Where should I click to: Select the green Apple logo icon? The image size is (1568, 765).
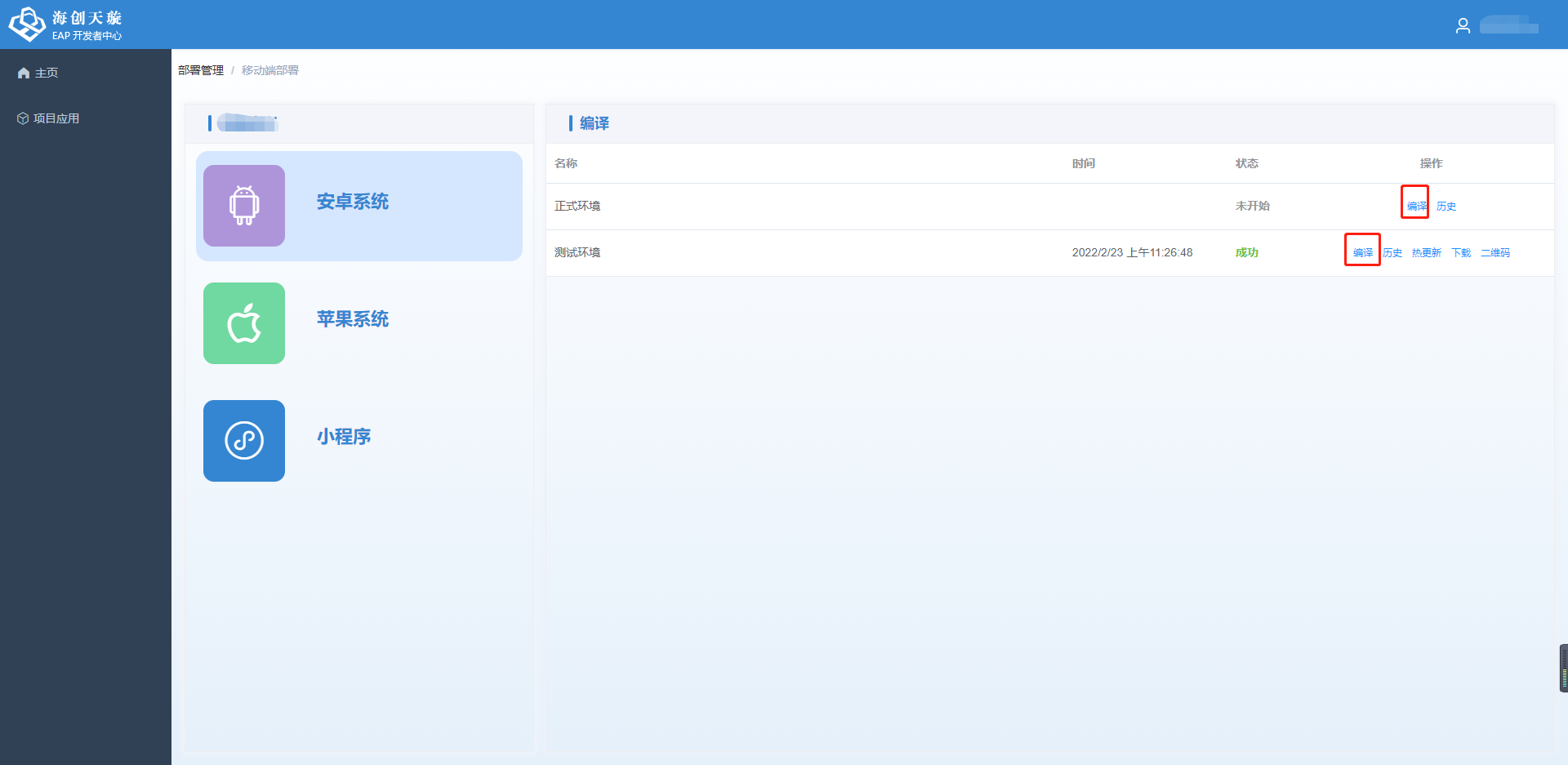point(244,323)
